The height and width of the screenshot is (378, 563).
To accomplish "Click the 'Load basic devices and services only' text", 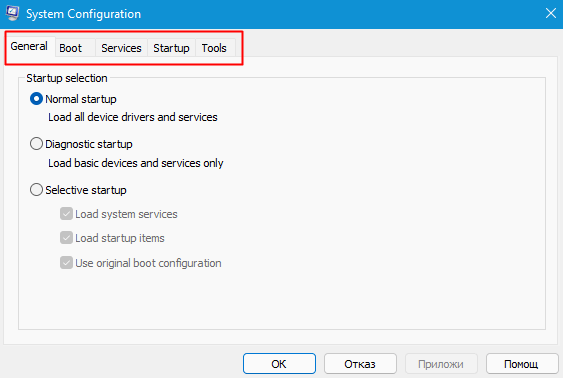I will tap(136, 163).
